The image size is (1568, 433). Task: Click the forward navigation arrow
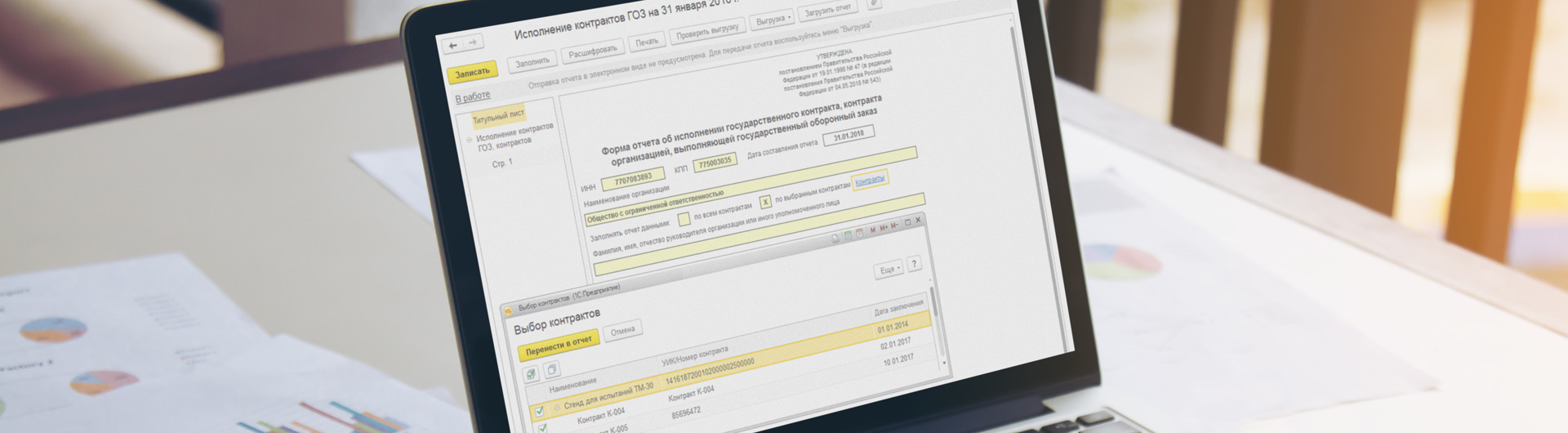[x=473, y=42]
